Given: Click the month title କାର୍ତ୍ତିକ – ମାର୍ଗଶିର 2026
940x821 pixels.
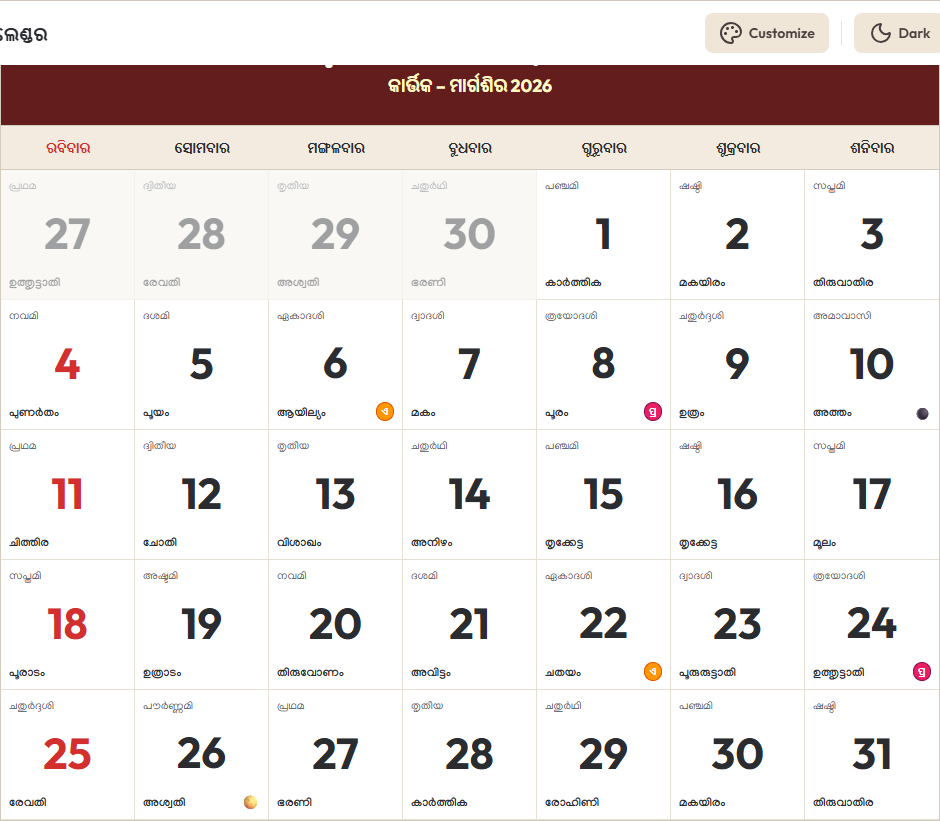Looking at the screenshot, I should (470, 86).
